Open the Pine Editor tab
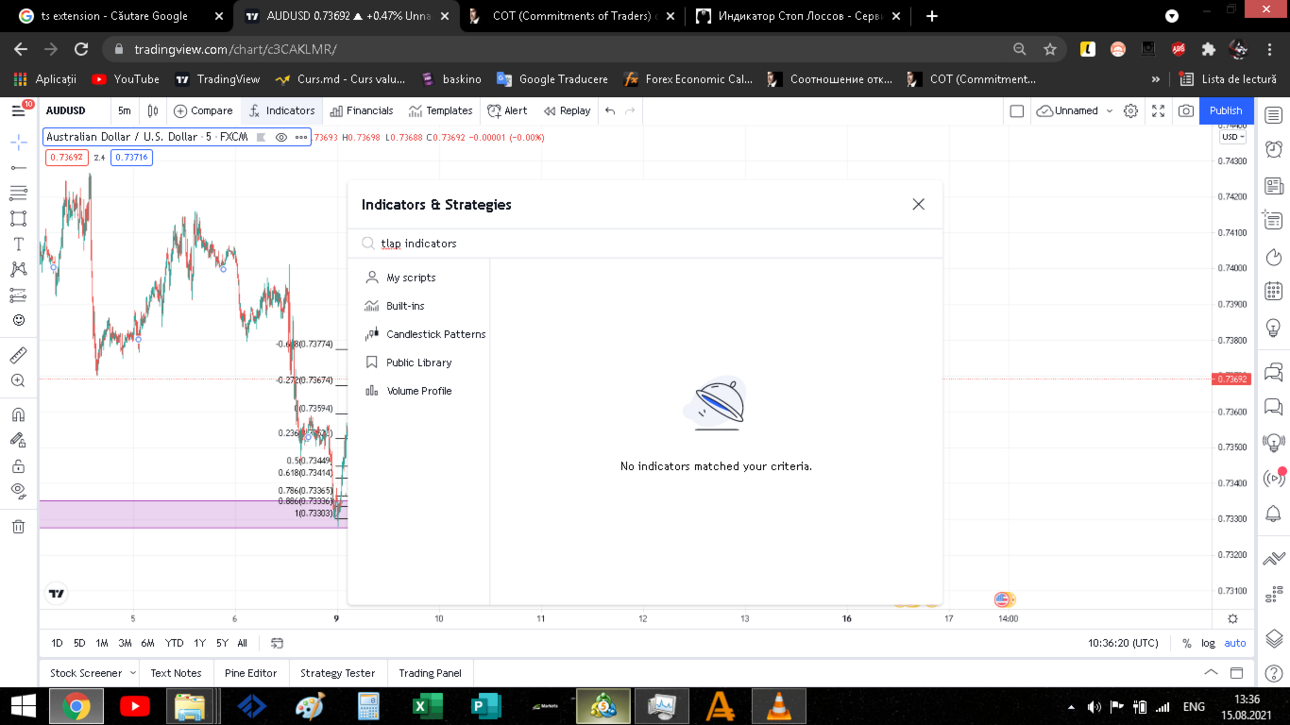Image resolution: width=1290 pixels, height=725 pixels. pyautogui.click(x=250, y=673)
